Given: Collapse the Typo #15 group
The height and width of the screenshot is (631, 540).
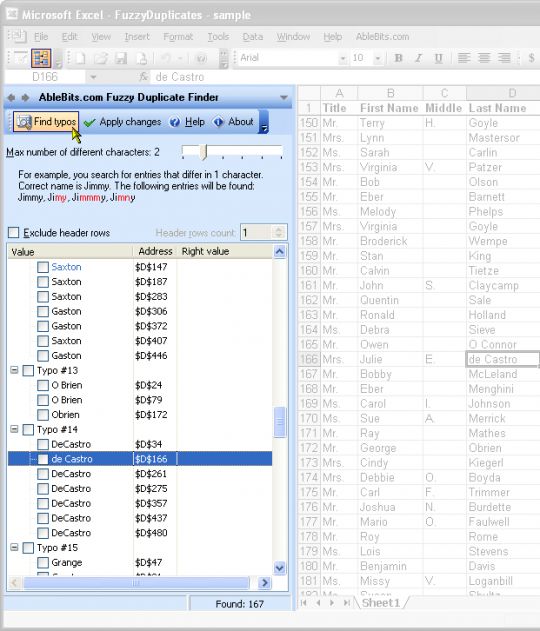Looking at the screenshot, I should click(14, 547).
